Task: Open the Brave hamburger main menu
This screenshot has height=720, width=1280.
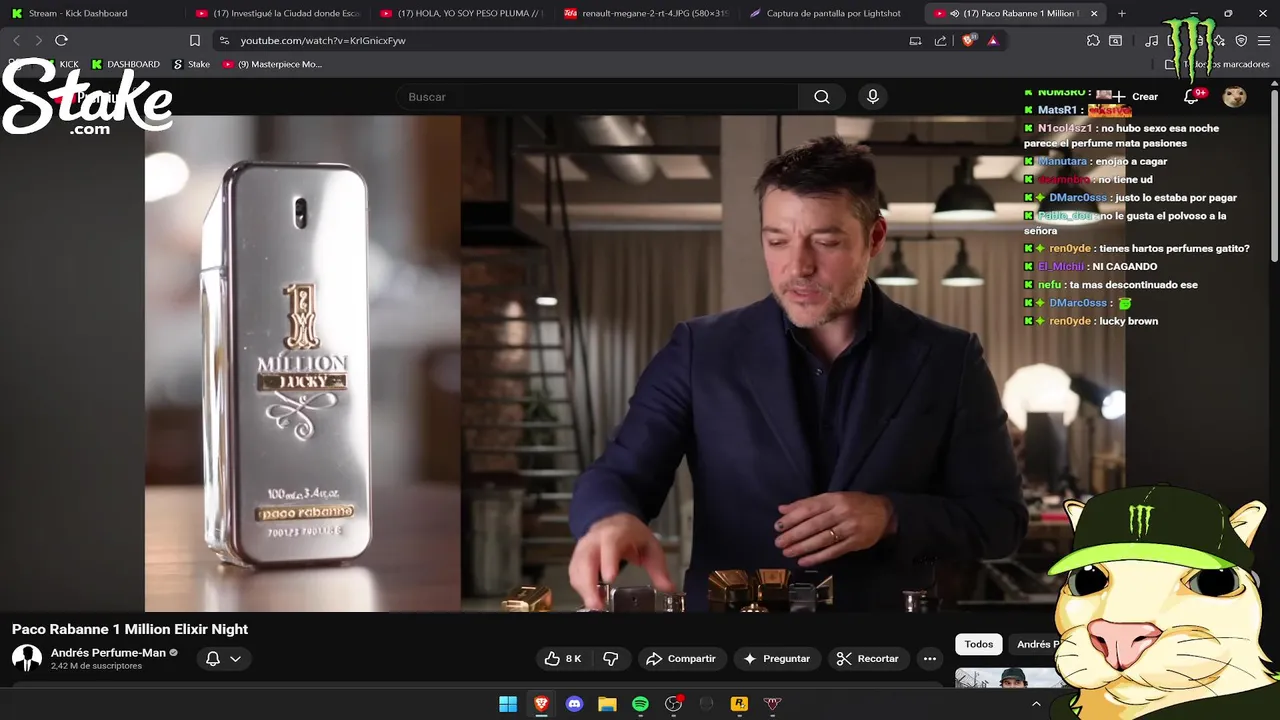Action: [1263, 40]
